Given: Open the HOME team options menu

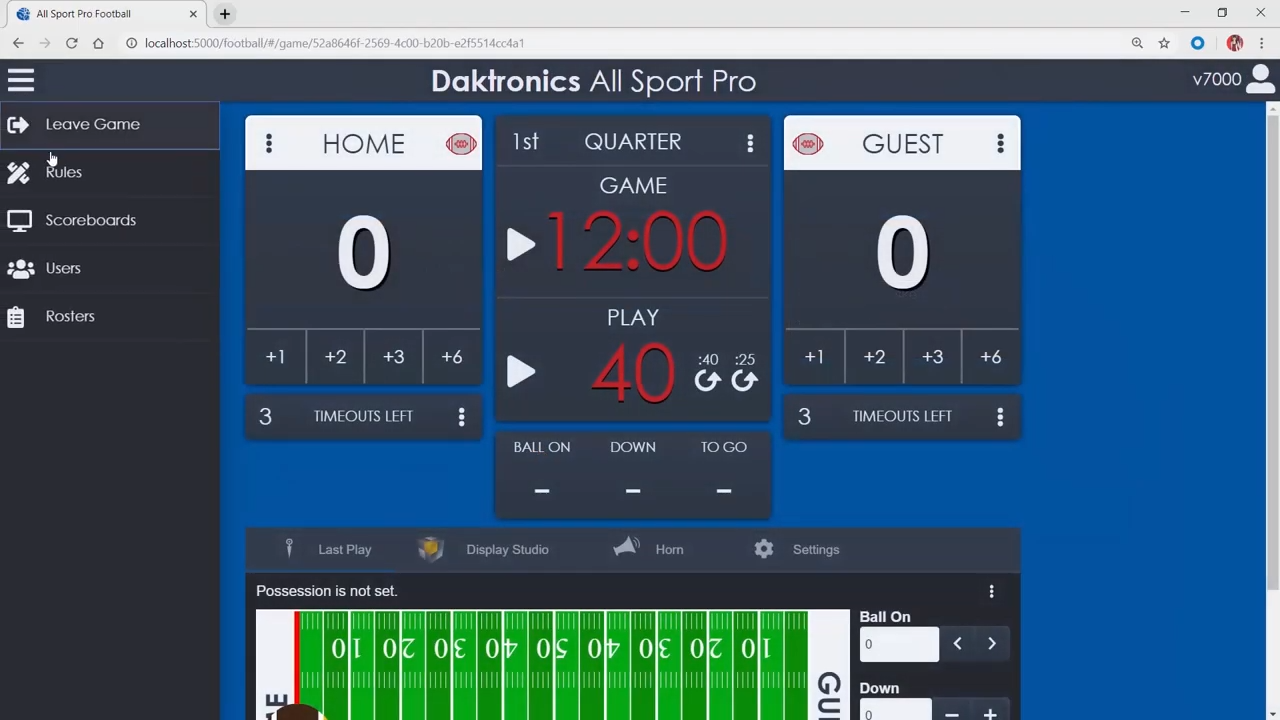Looking at the screenshot, I should [268, 143].
